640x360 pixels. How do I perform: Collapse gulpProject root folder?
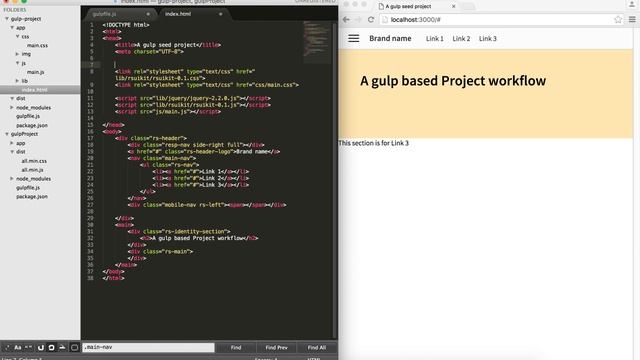pos(7,134)
